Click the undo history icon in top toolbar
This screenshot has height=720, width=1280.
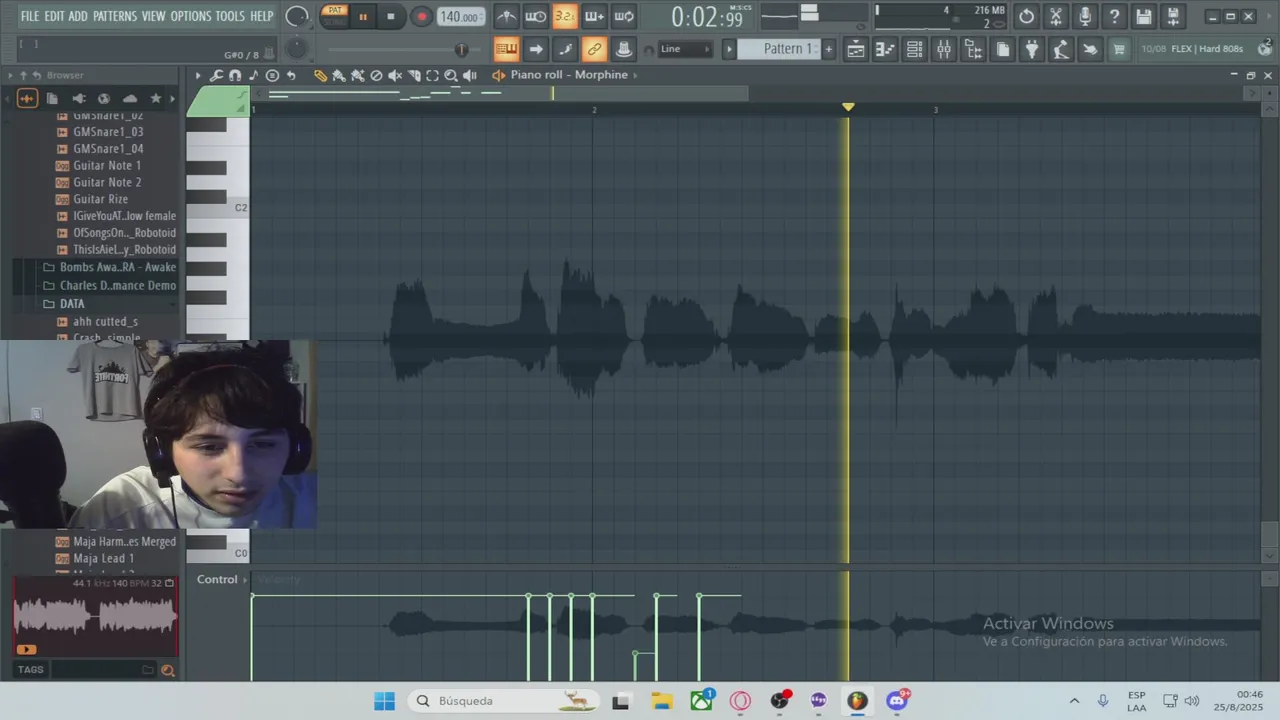1027,16
